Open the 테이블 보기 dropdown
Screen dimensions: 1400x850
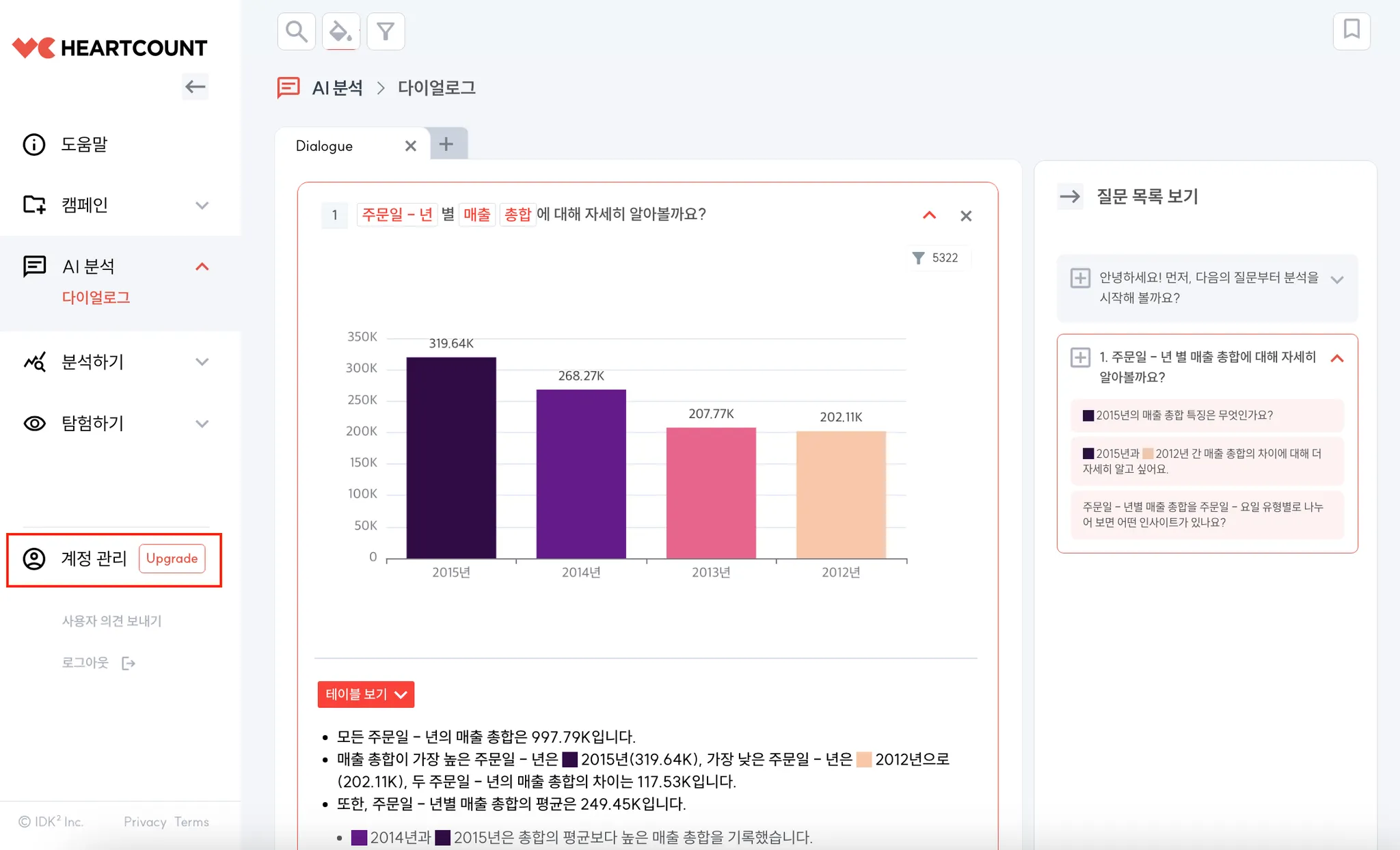point(366,694)
